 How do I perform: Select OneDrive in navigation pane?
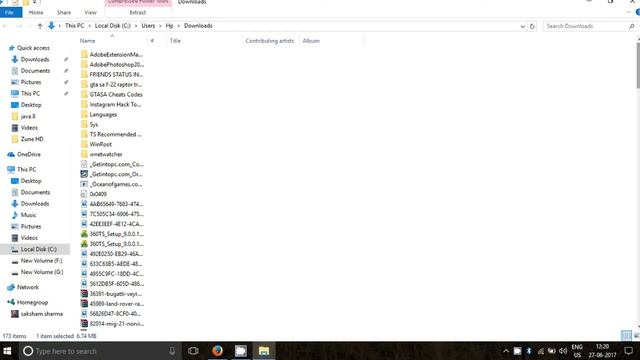(29, 155)
